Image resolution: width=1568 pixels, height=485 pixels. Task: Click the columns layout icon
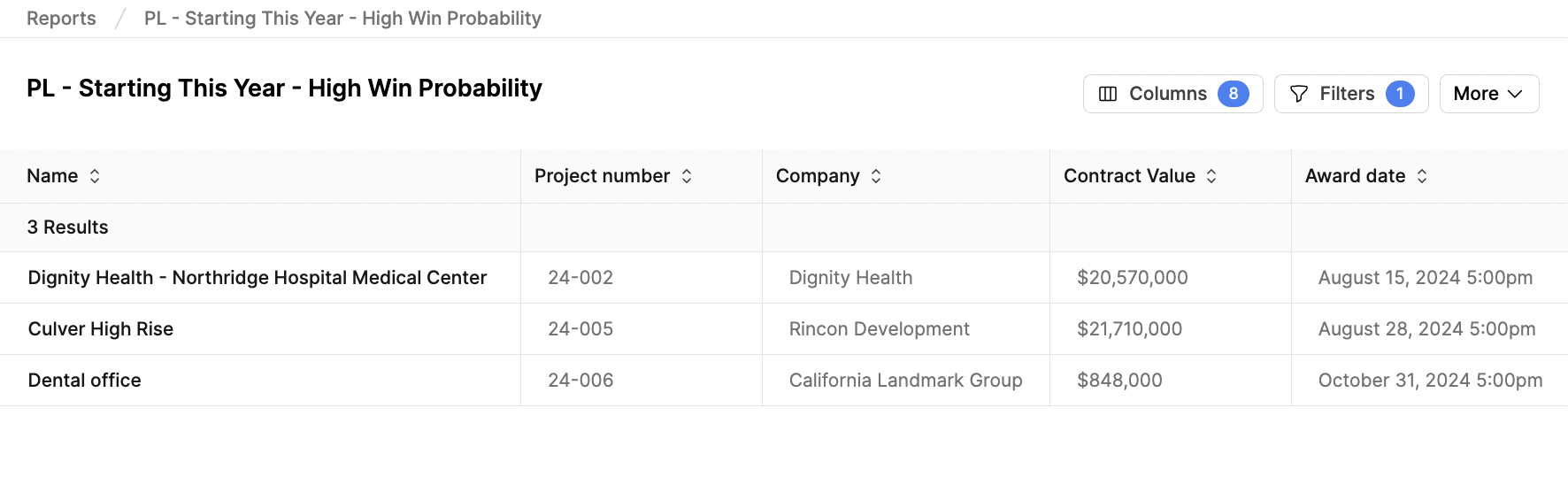(x=1108, y=94)
